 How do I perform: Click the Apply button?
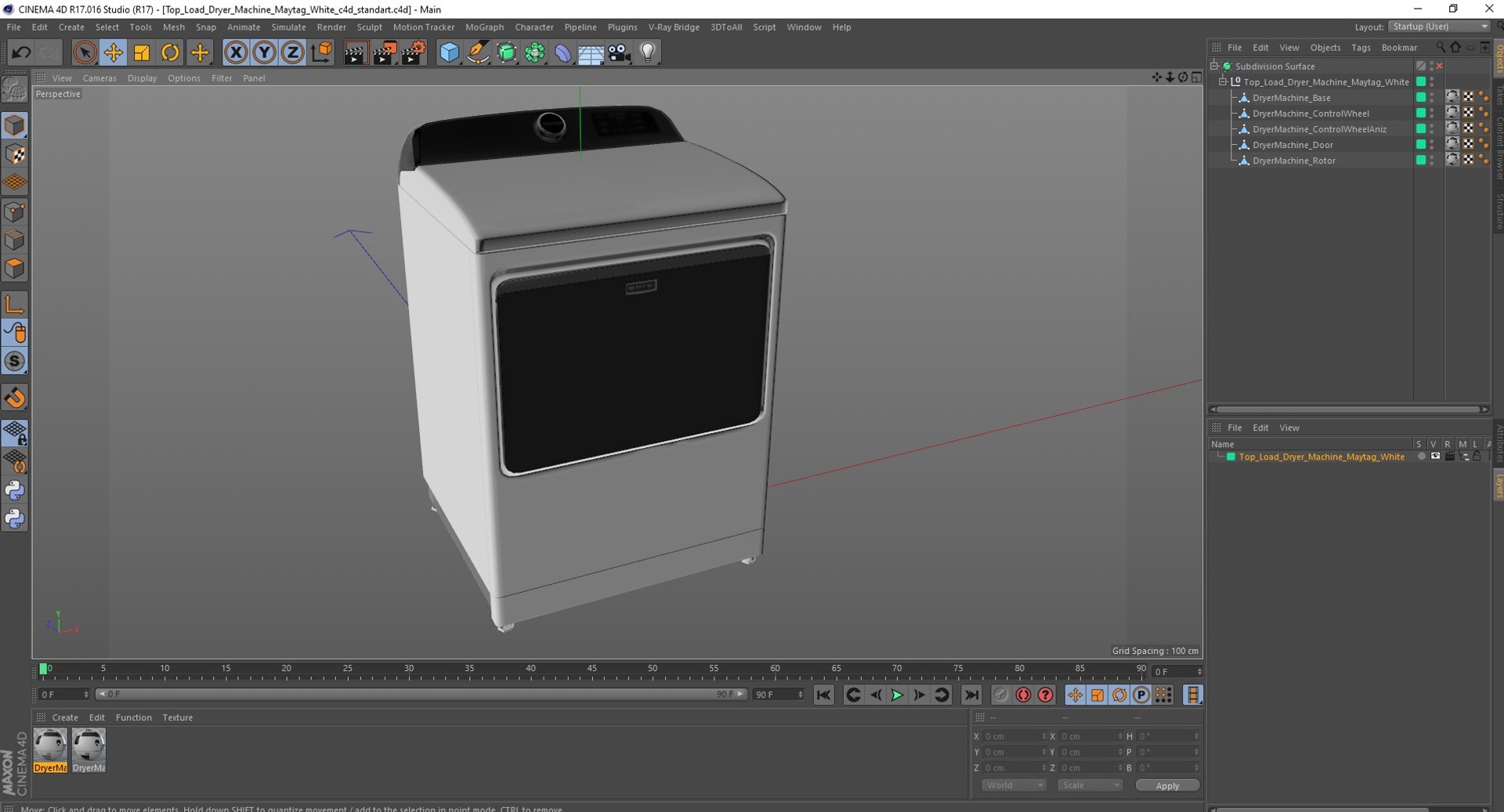(1166, 785)
